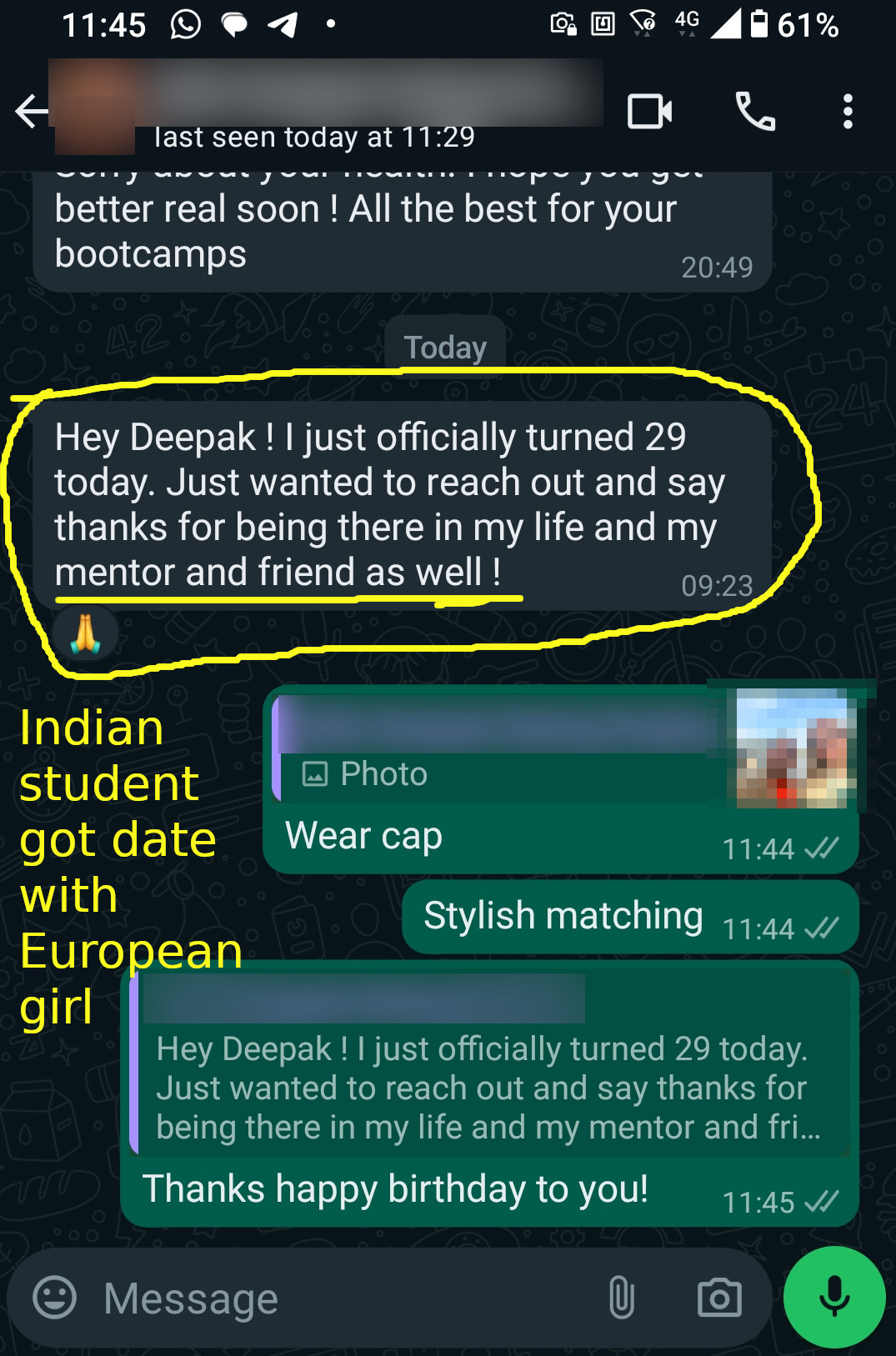Tap the WhatsApp notification icon in status bar
The height and width of the screenshot is (1356, 896).
pos(185,24)
